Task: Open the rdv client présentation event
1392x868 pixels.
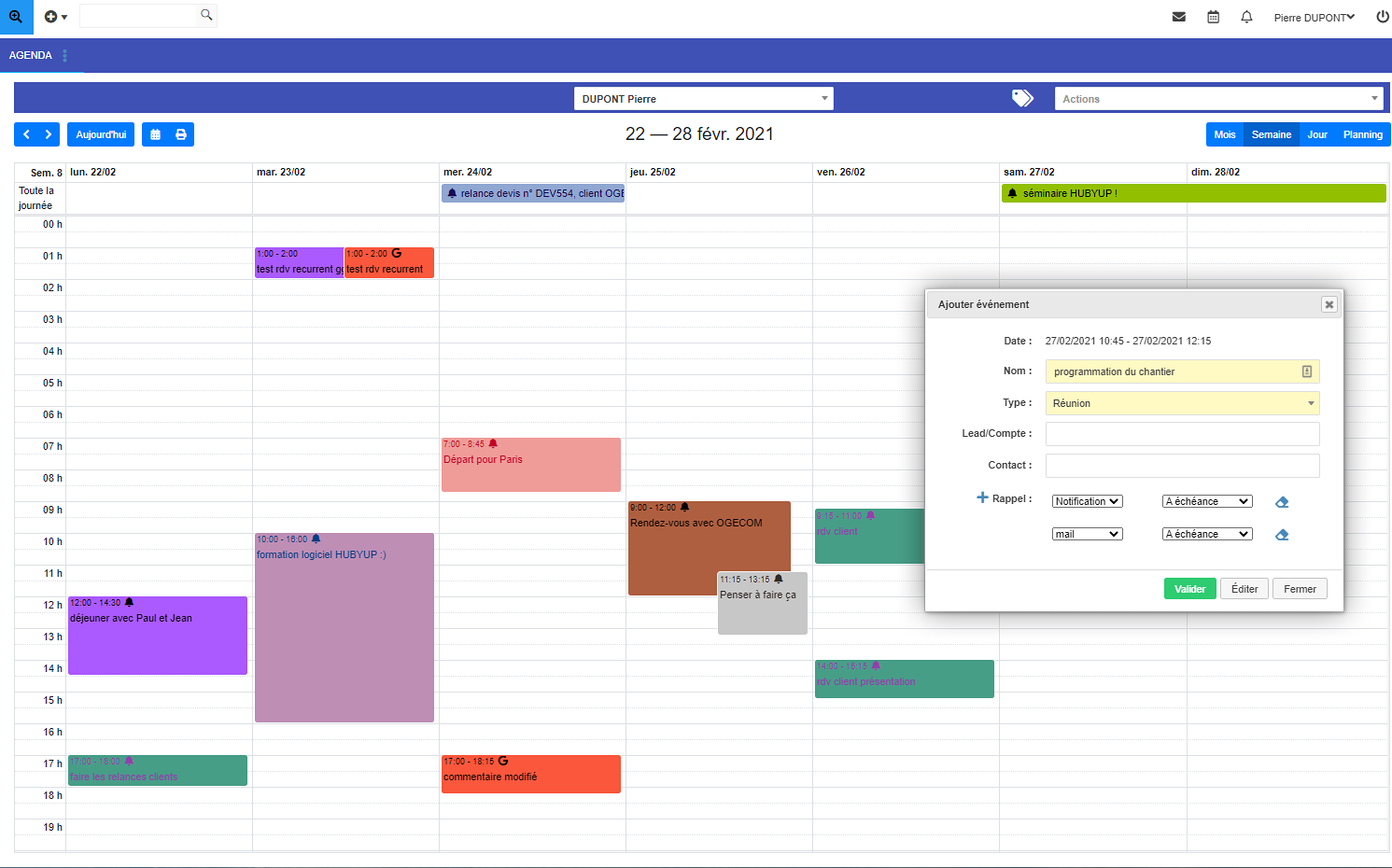Action: point(905,679)
